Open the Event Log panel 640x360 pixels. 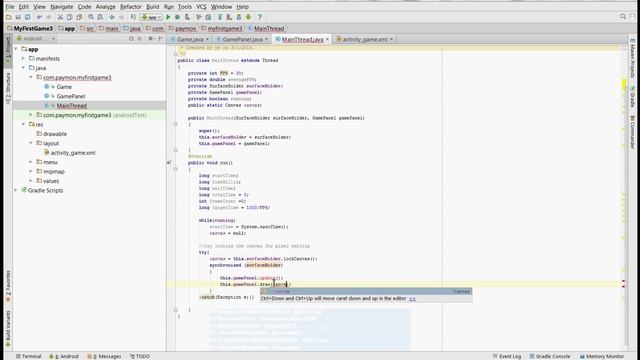click(x=507, y=356)
